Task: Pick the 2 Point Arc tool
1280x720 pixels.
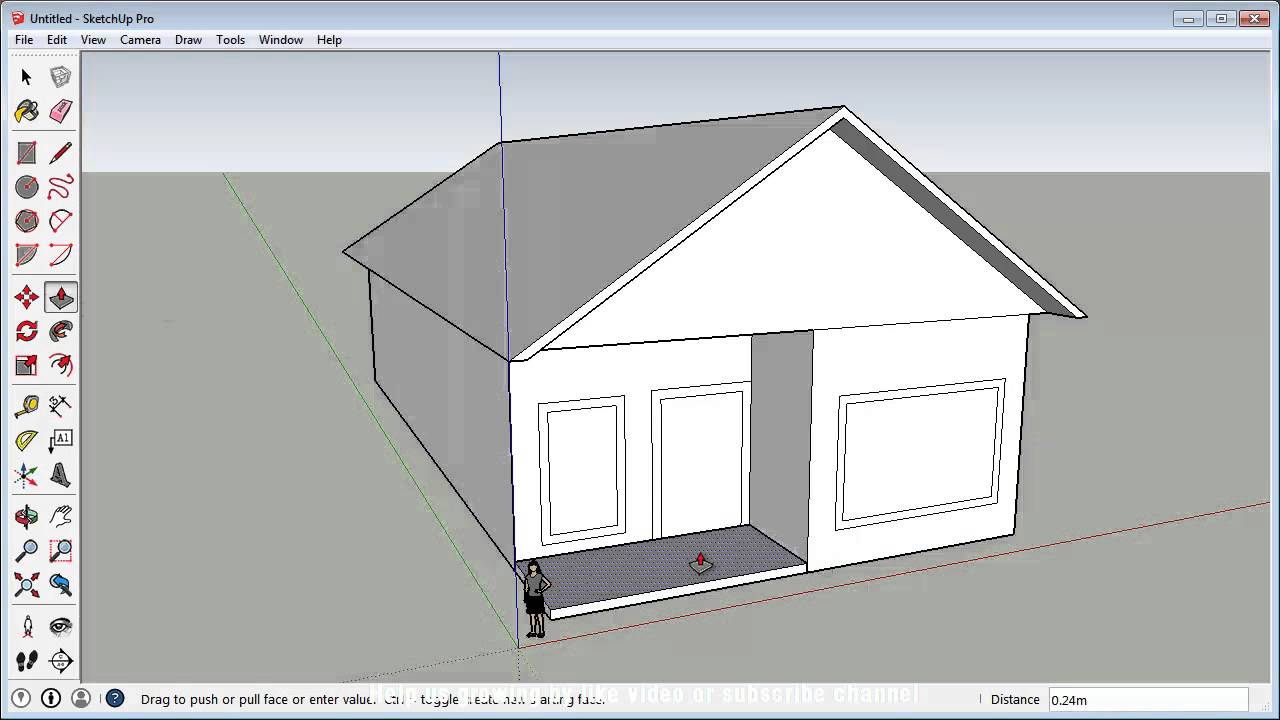Action: (x=61, y=255)
